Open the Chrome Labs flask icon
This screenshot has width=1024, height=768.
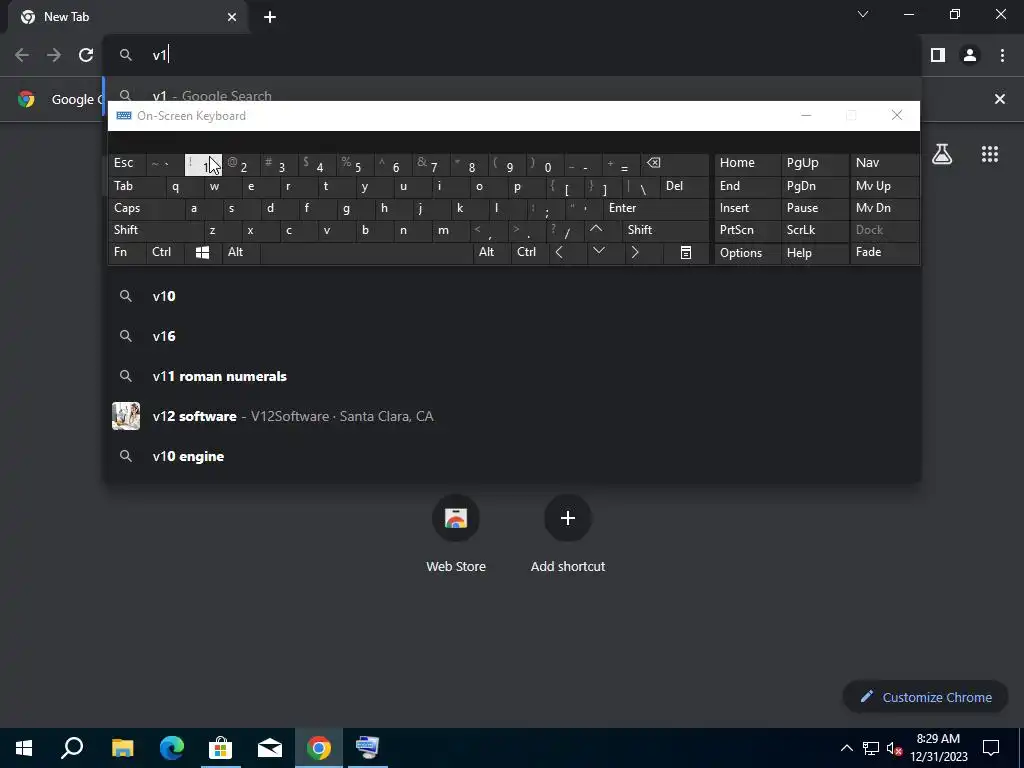tap(942, 154)
